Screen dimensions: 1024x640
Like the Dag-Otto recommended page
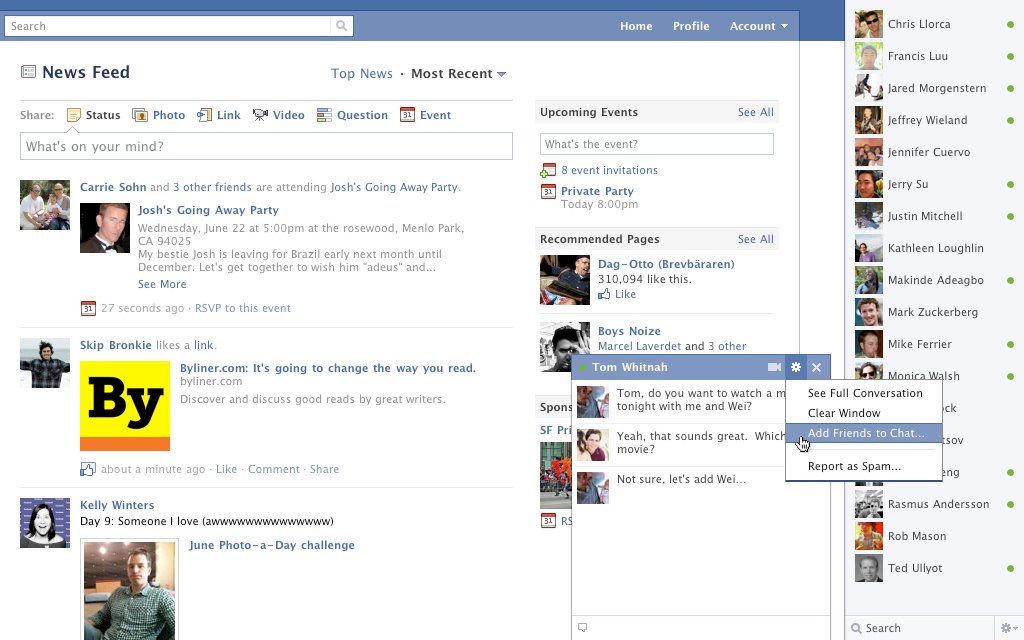(618, 295)
